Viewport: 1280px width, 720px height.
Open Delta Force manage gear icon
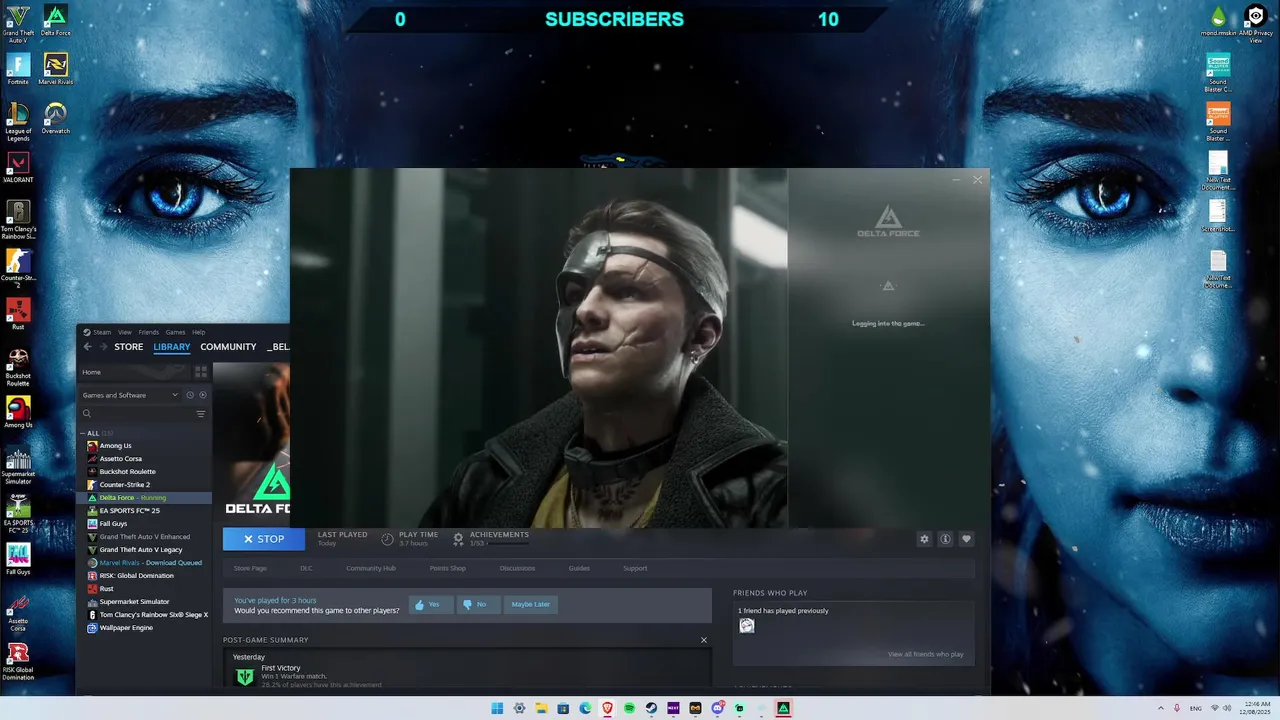click(x=924, y=539)
